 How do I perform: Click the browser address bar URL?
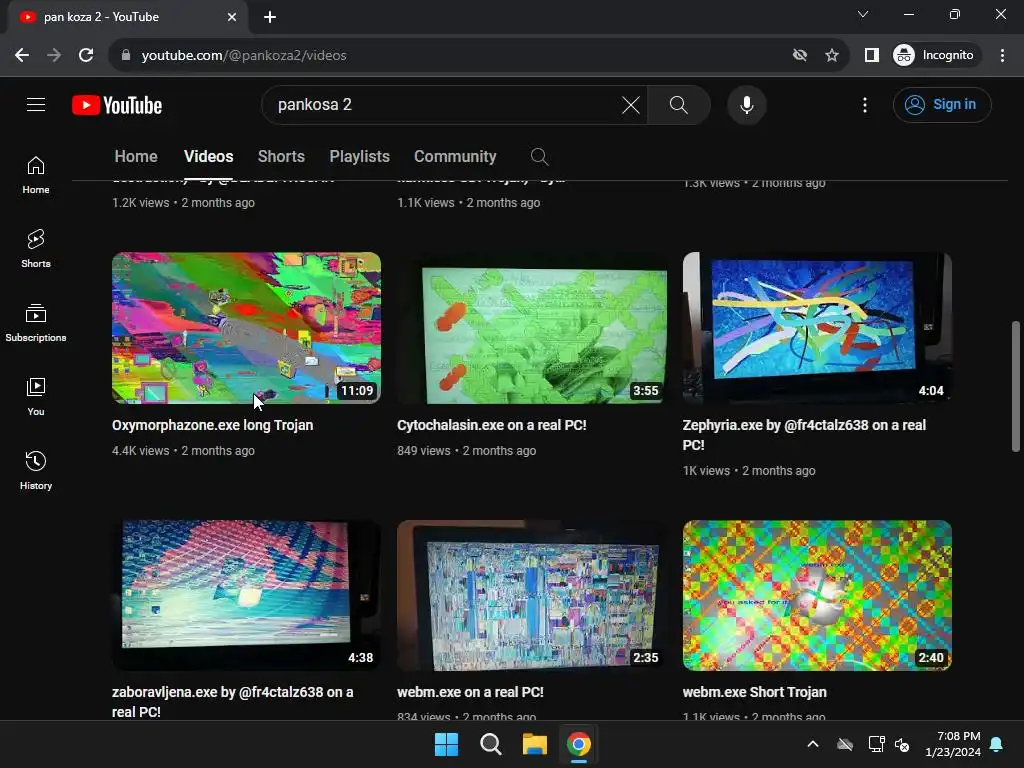click(244, 56)
